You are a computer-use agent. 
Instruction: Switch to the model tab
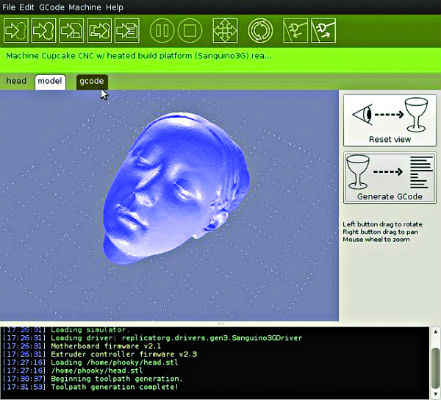[50, 82]
